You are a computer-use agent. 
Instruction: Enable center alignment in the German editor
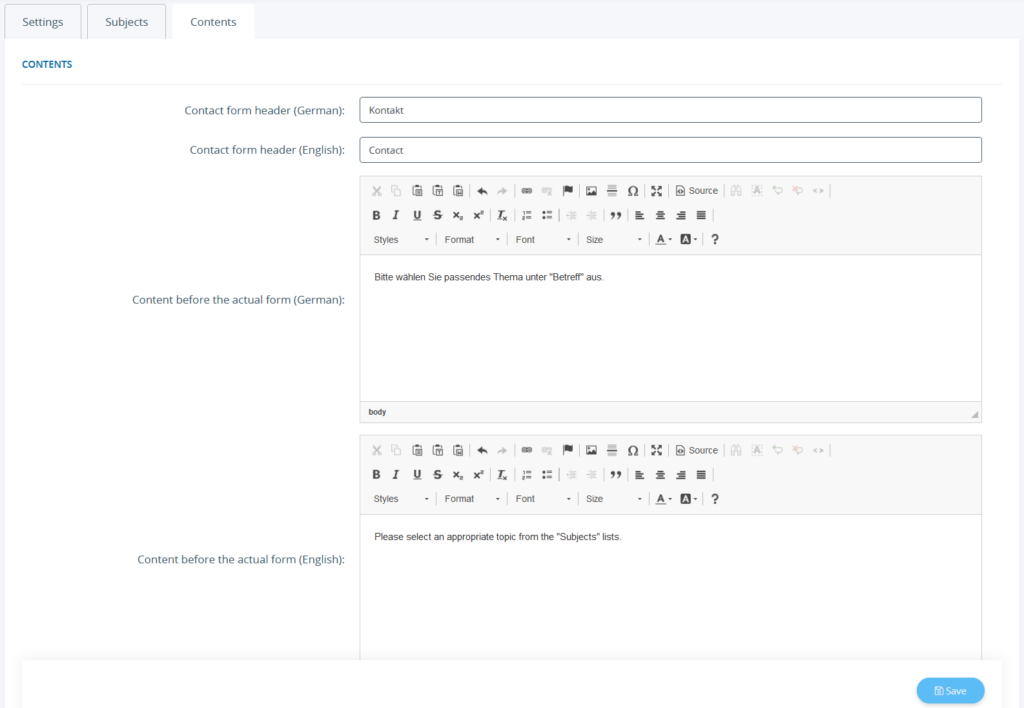pyautogui.click(x=660, y=215)
